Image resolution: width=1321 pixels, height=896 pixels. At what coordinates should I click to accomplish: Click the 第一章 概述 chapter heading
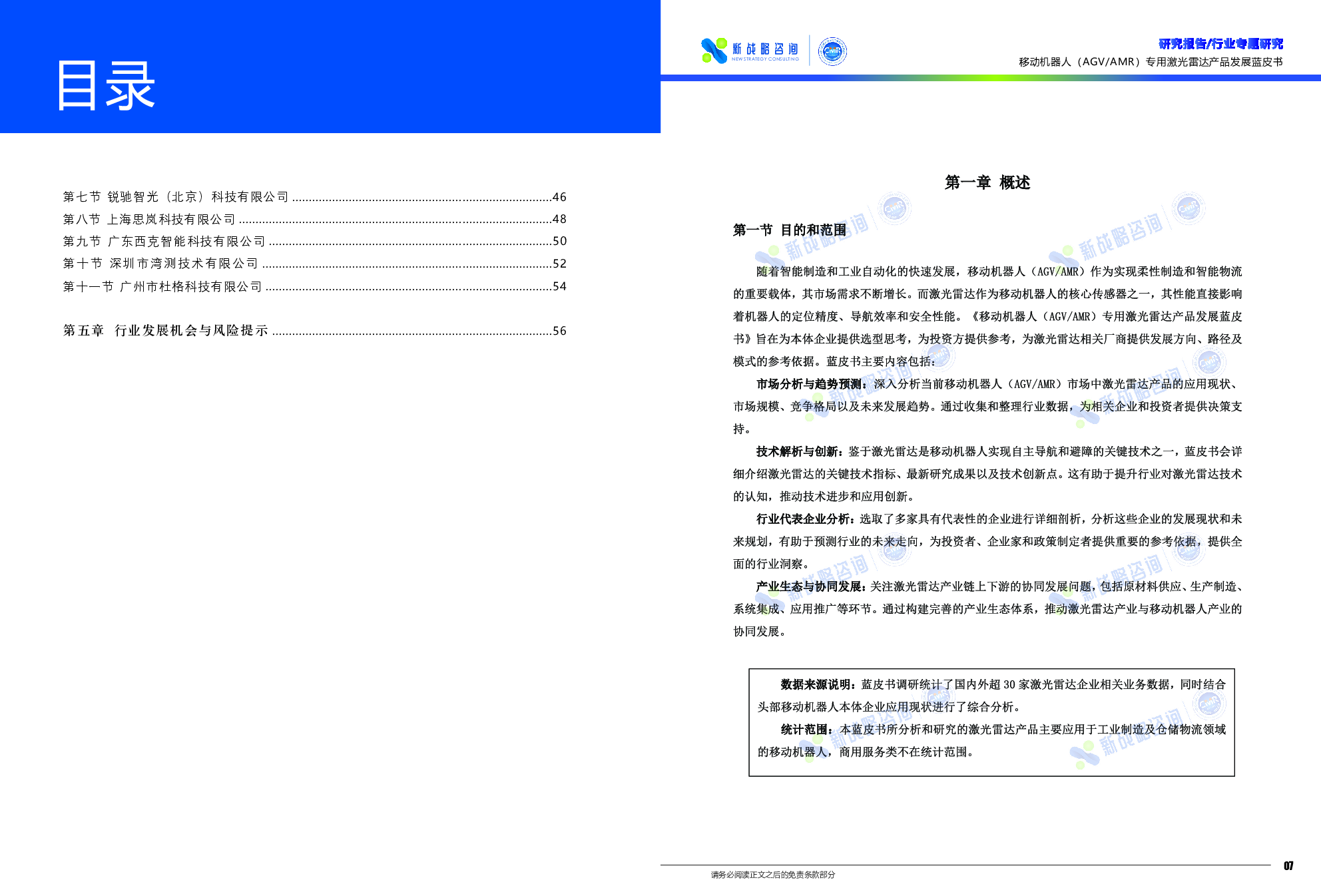pyautogui.click(x=987, y=182)
